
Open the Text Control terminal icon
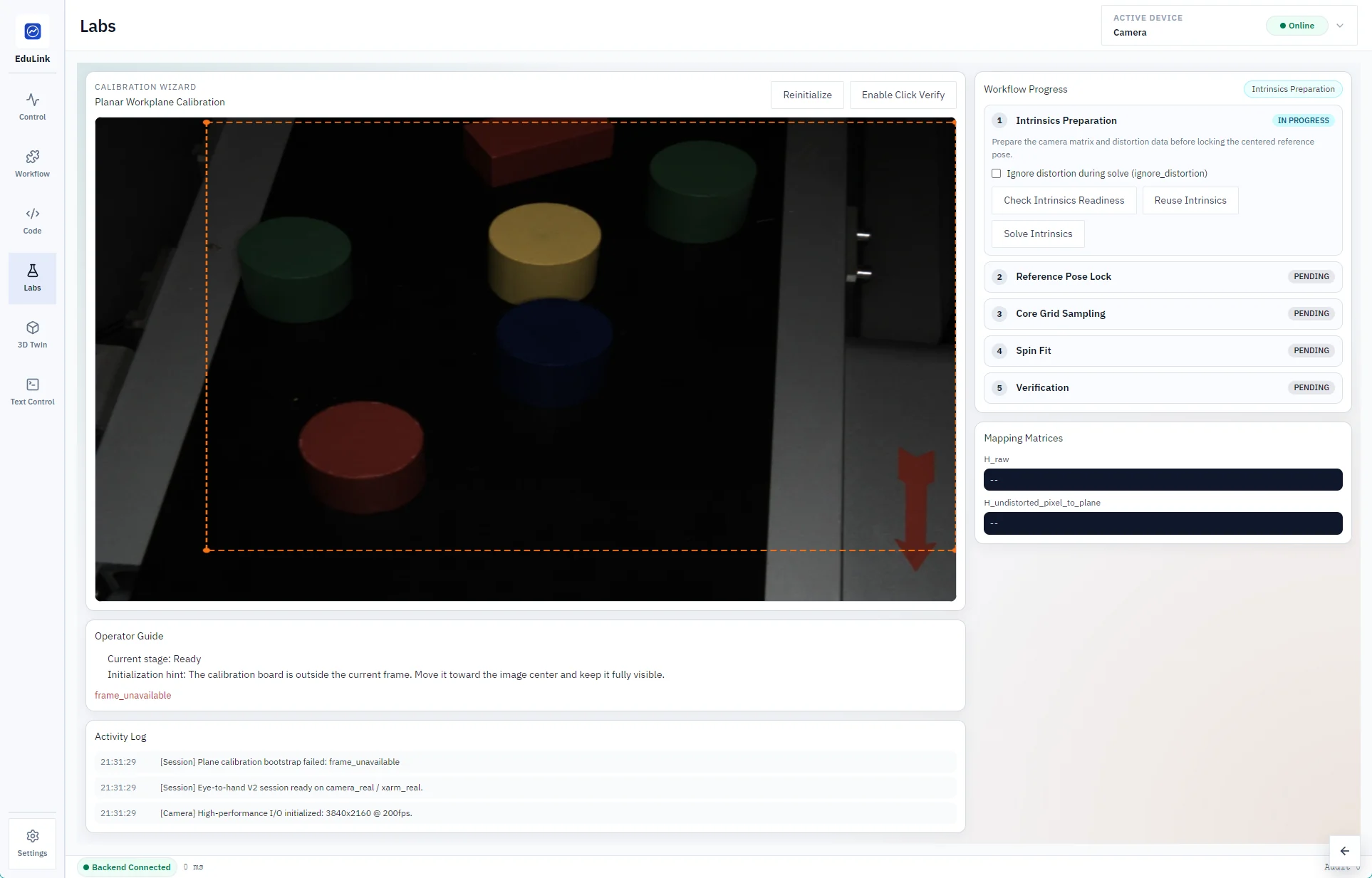pos(33,385)
